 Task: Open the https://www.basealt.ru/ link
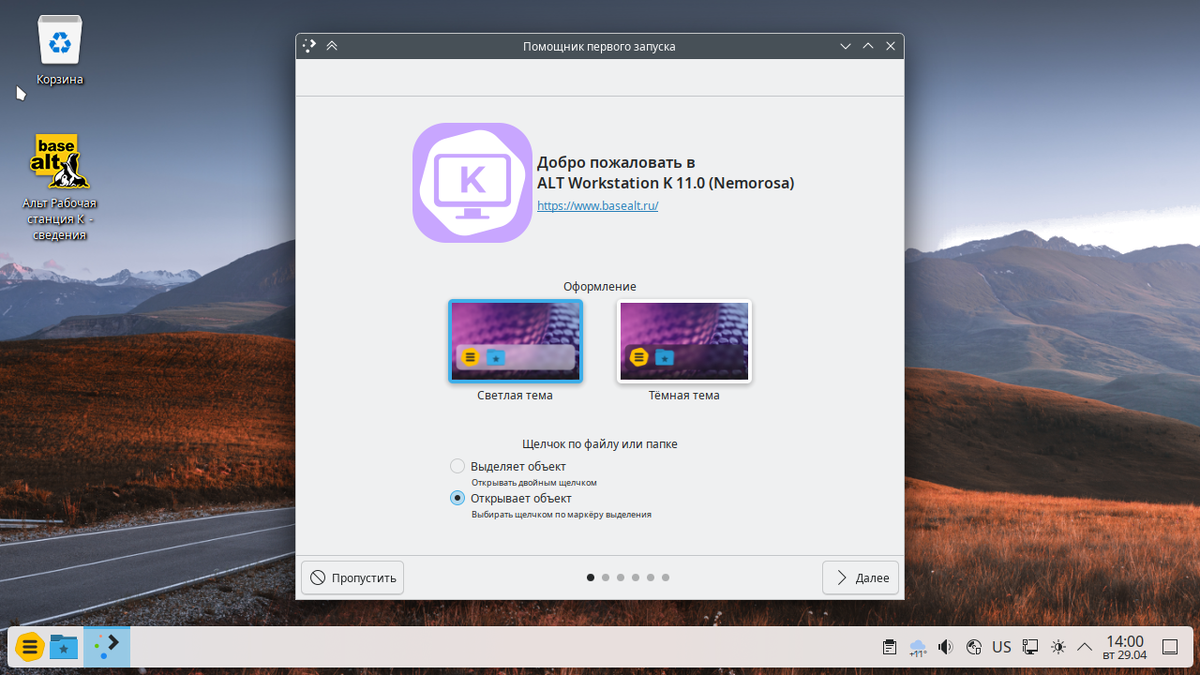click(598, 205)
